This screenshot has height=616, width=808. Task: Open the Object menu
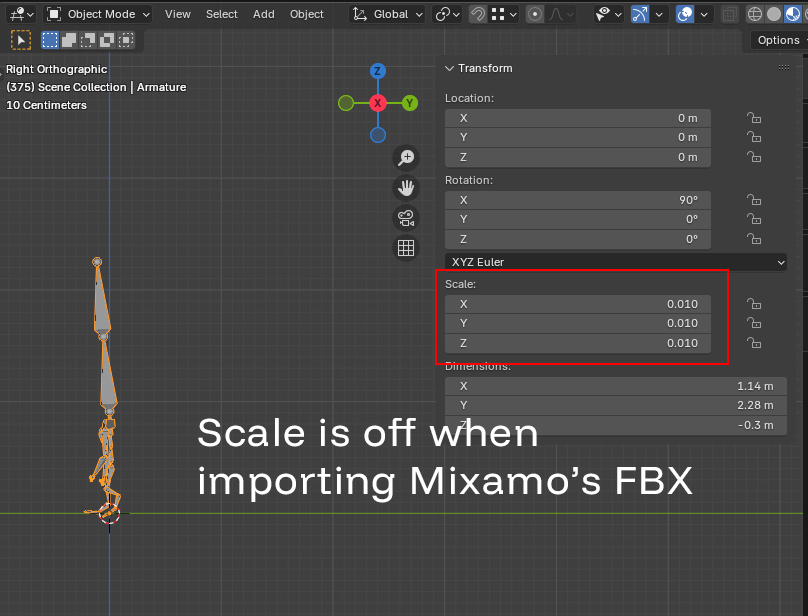(307, 14)
